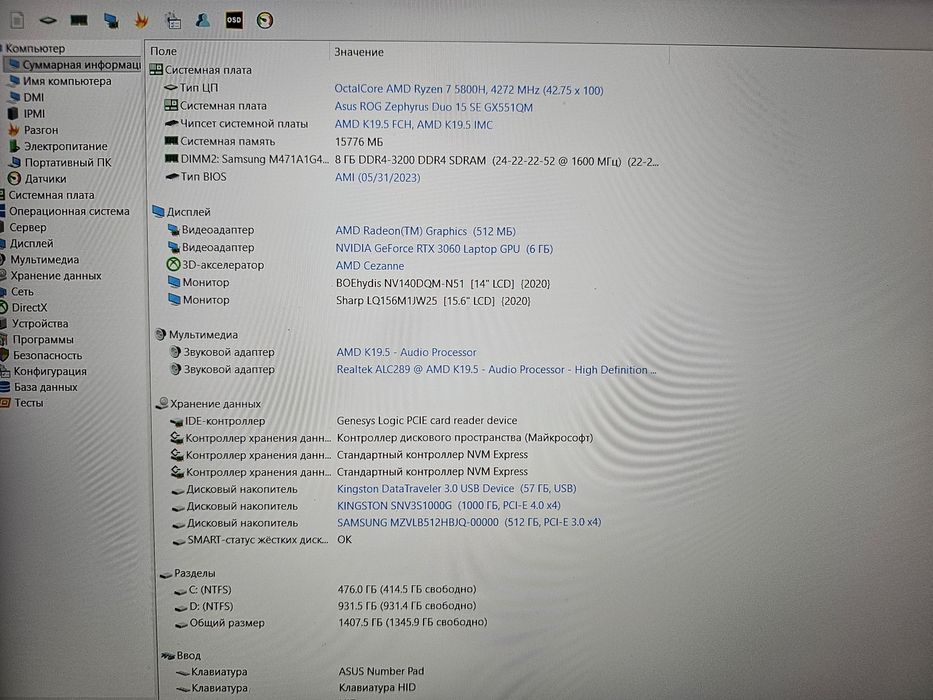Open AMD K19.5 FCH chipset link

coord(414,124)
